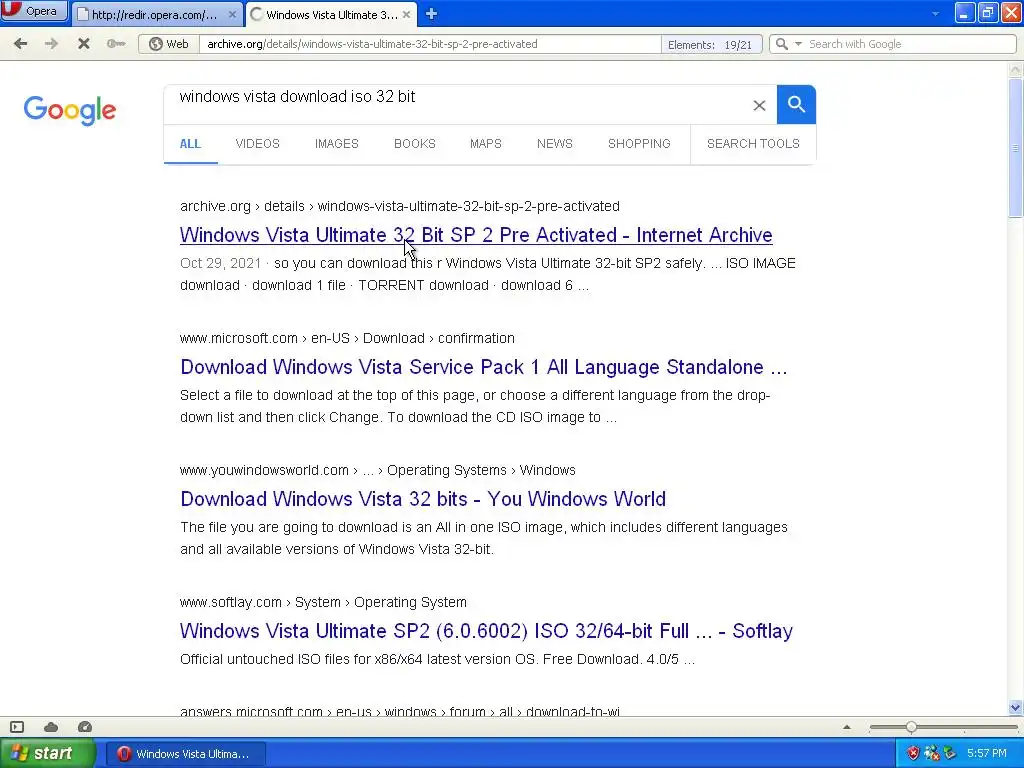This screenshot has width=1024, height=768.
Task: Click the Google logo
Action: pyautogui.click(x=70, y=110)
